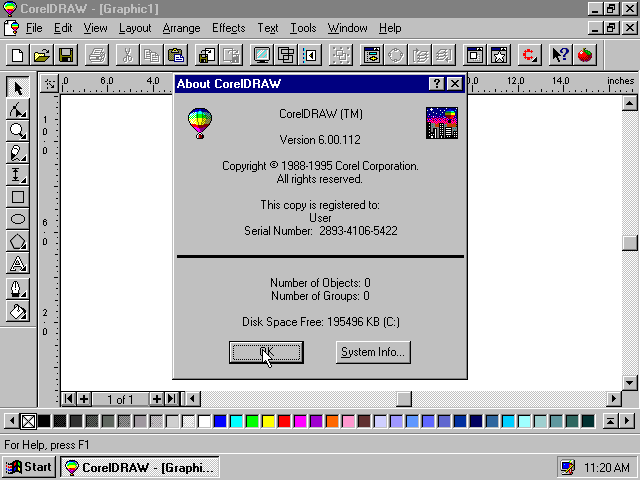Select the Fill bucket tool
Screen dimensions: 640x480
pos(18,311)
